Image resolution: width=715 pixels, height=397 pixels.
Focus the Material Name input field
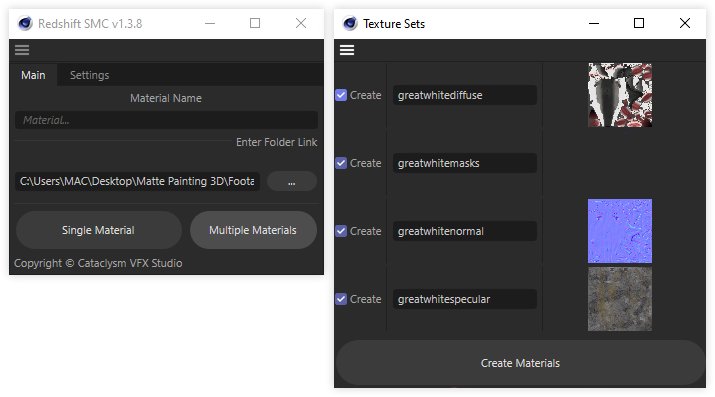pyautogui.click(x=166, y=120)
